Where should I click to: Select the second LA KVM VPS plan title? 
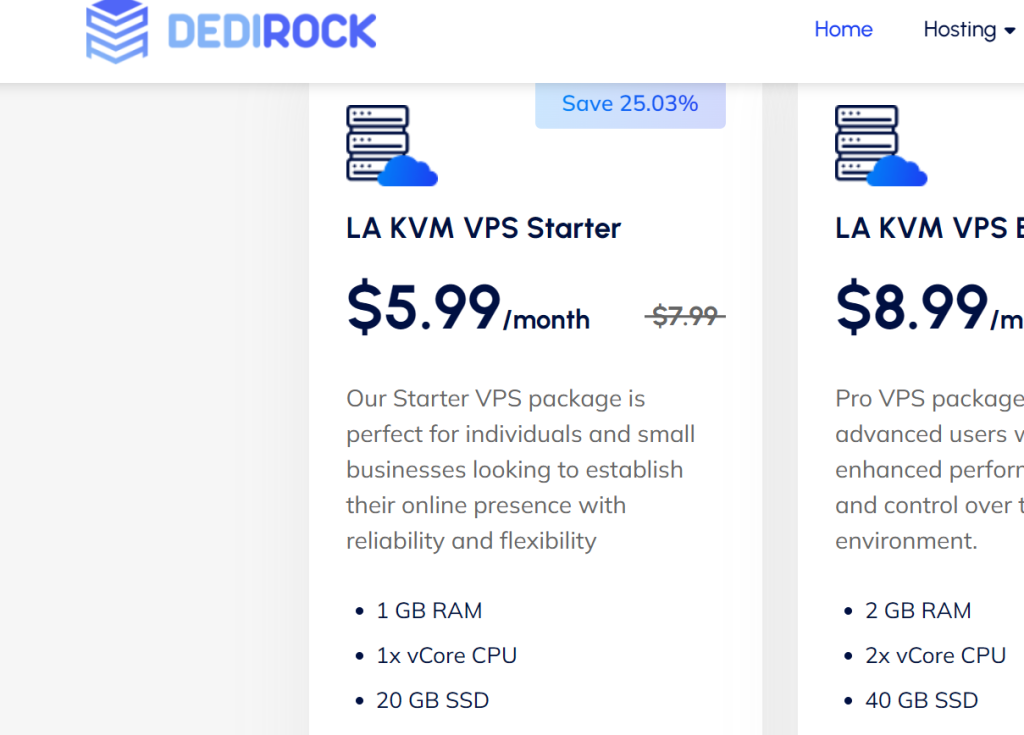pos(929,228)
